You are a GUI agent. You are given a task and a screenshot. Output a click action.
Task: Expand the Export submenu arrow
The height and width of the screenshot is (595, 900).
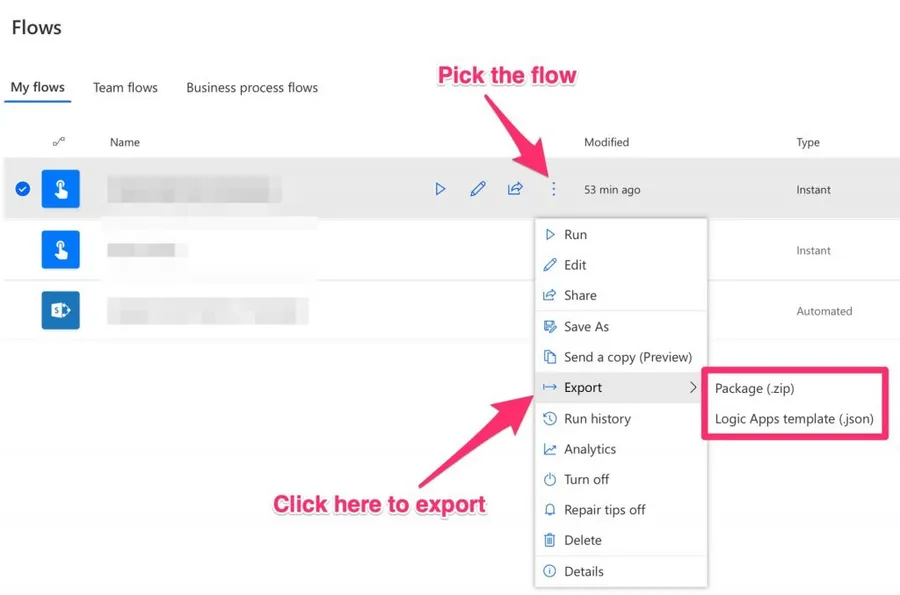pos(693,388)
